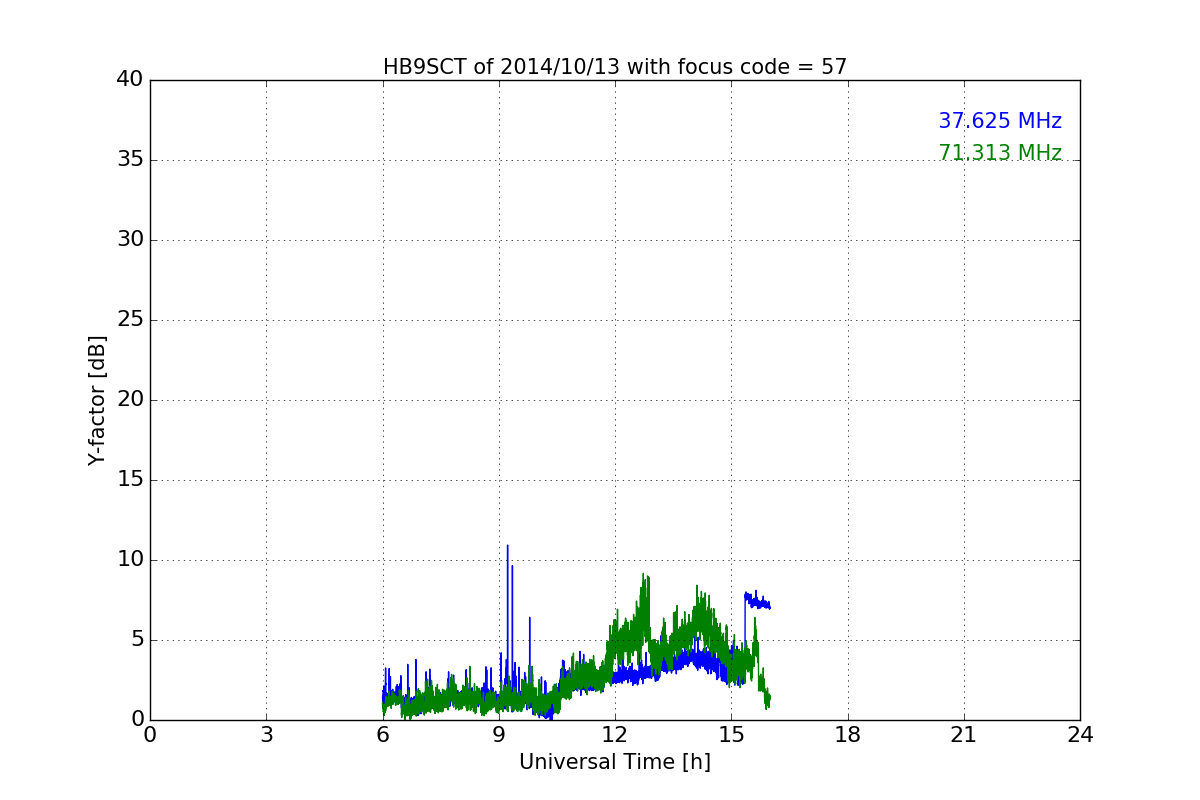1200x800 pixels.
Task: Click the blue plateau near 7.5 dB after 15 h
Action: coord(757,601)
